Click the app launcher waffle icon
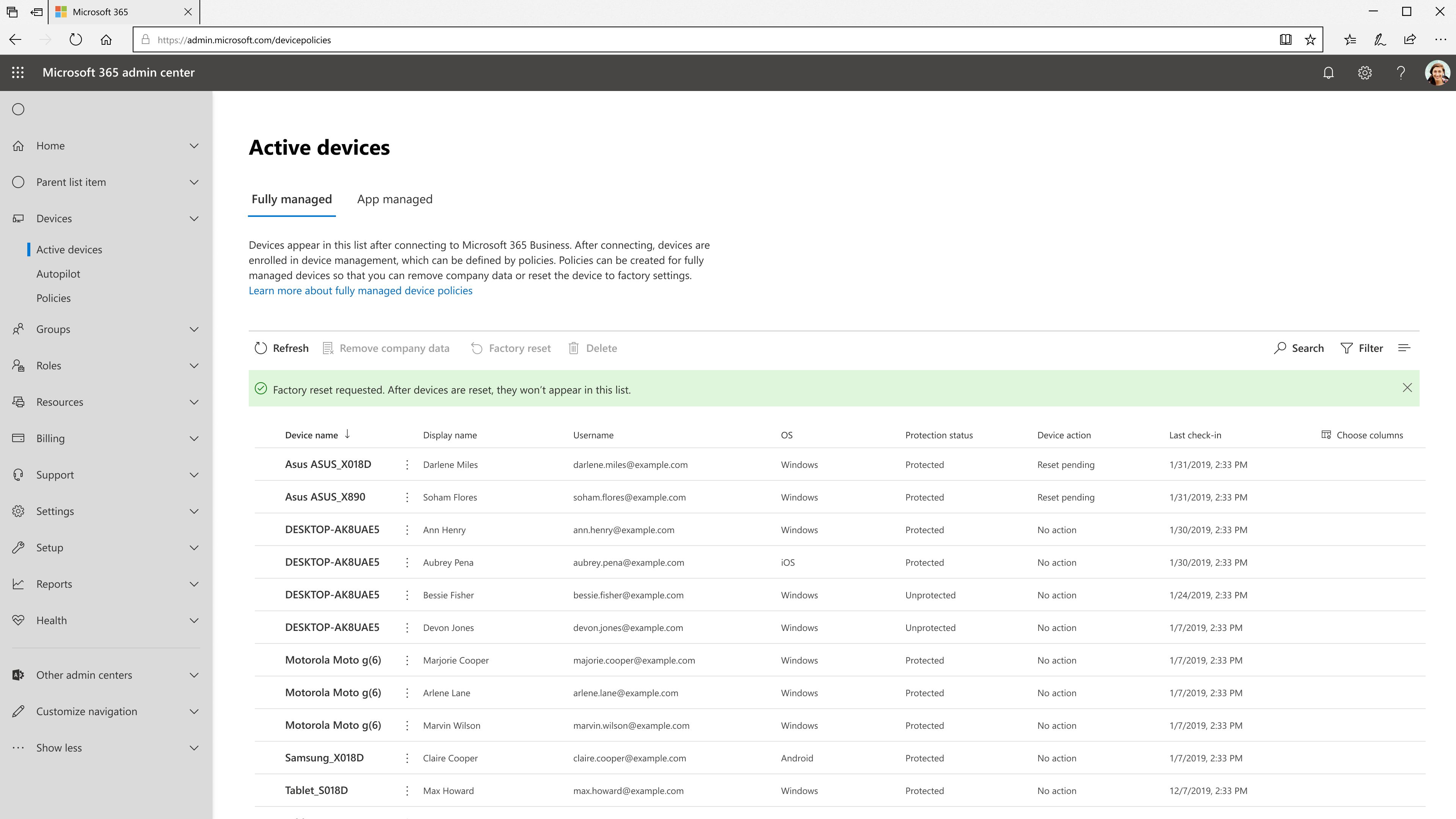 click(x=17, y=72)
